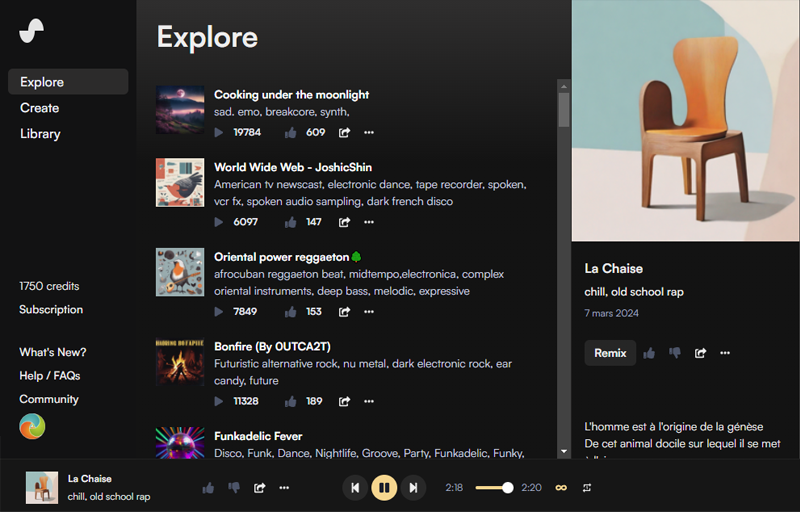
Task: Open the user profile avatar
Action: (32, 426)
